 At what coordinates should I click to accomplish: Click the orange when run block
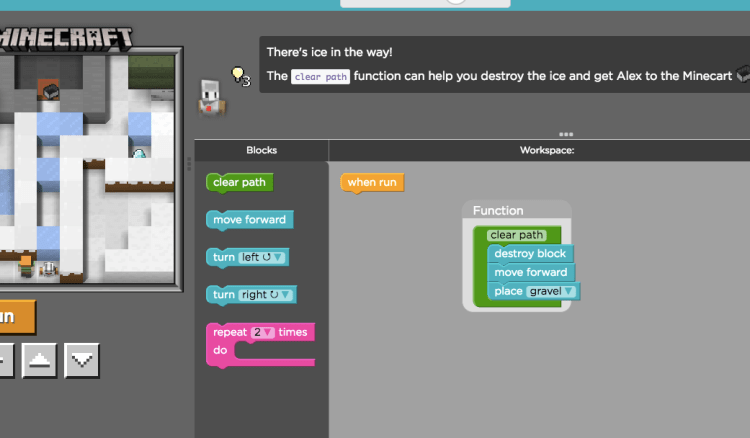point(372,183)
